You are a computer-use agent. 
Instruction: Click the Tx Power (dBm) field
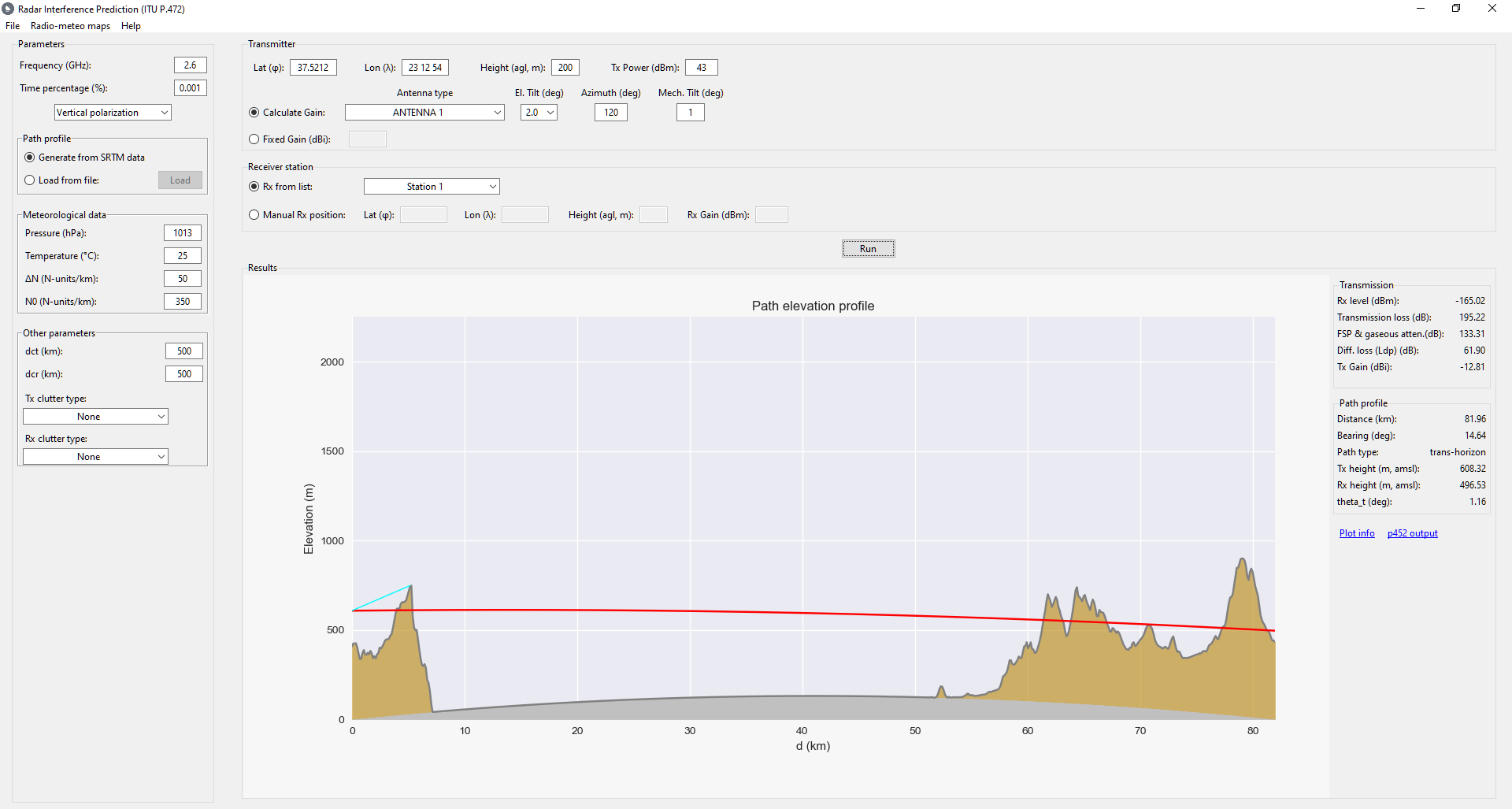coord(701,68)
